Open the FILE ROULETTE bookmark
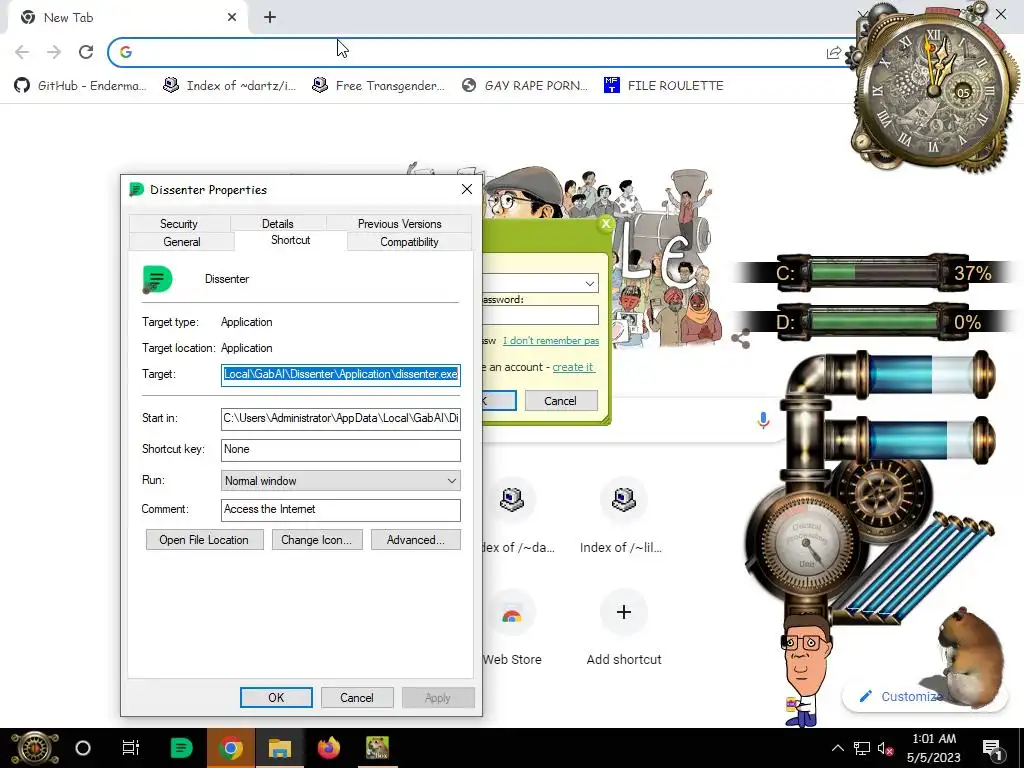The image size is (1024, 768). (664, 86)
